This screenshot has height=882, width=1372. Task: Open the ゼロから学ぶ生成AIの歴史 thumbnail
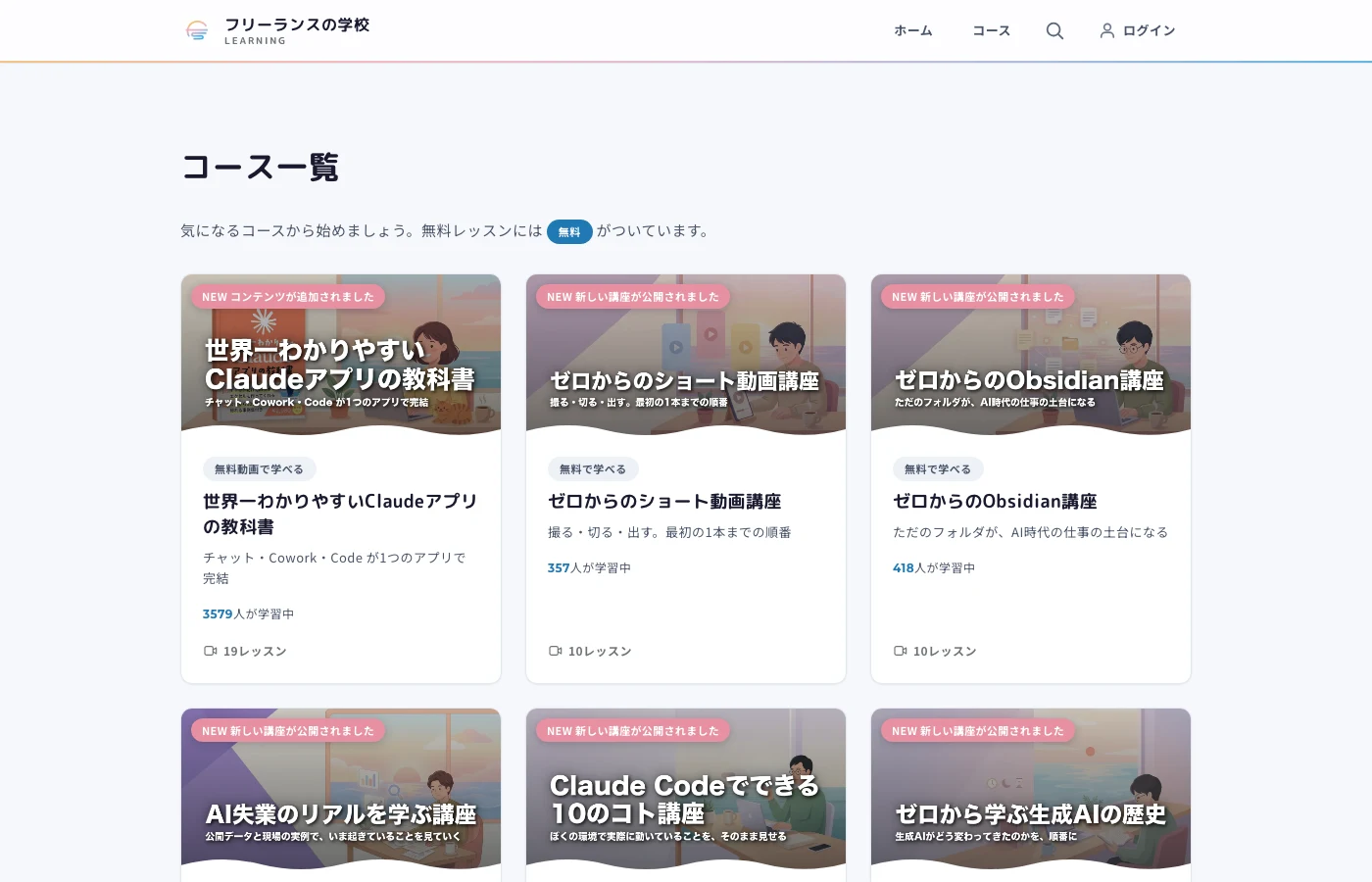tap(1031, 788)
